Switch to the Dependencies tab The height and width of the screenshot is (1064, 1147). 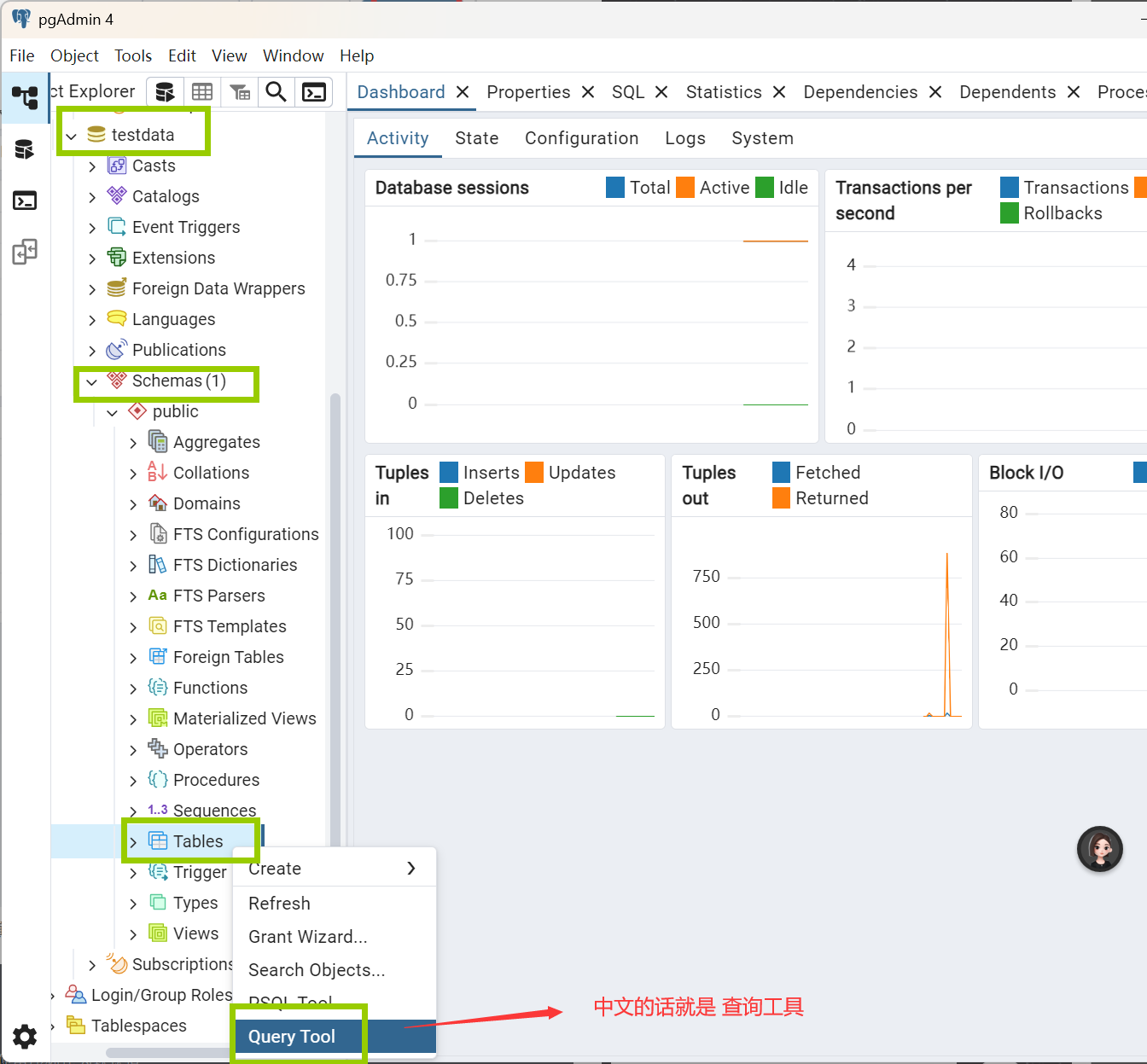pos(860,92)
